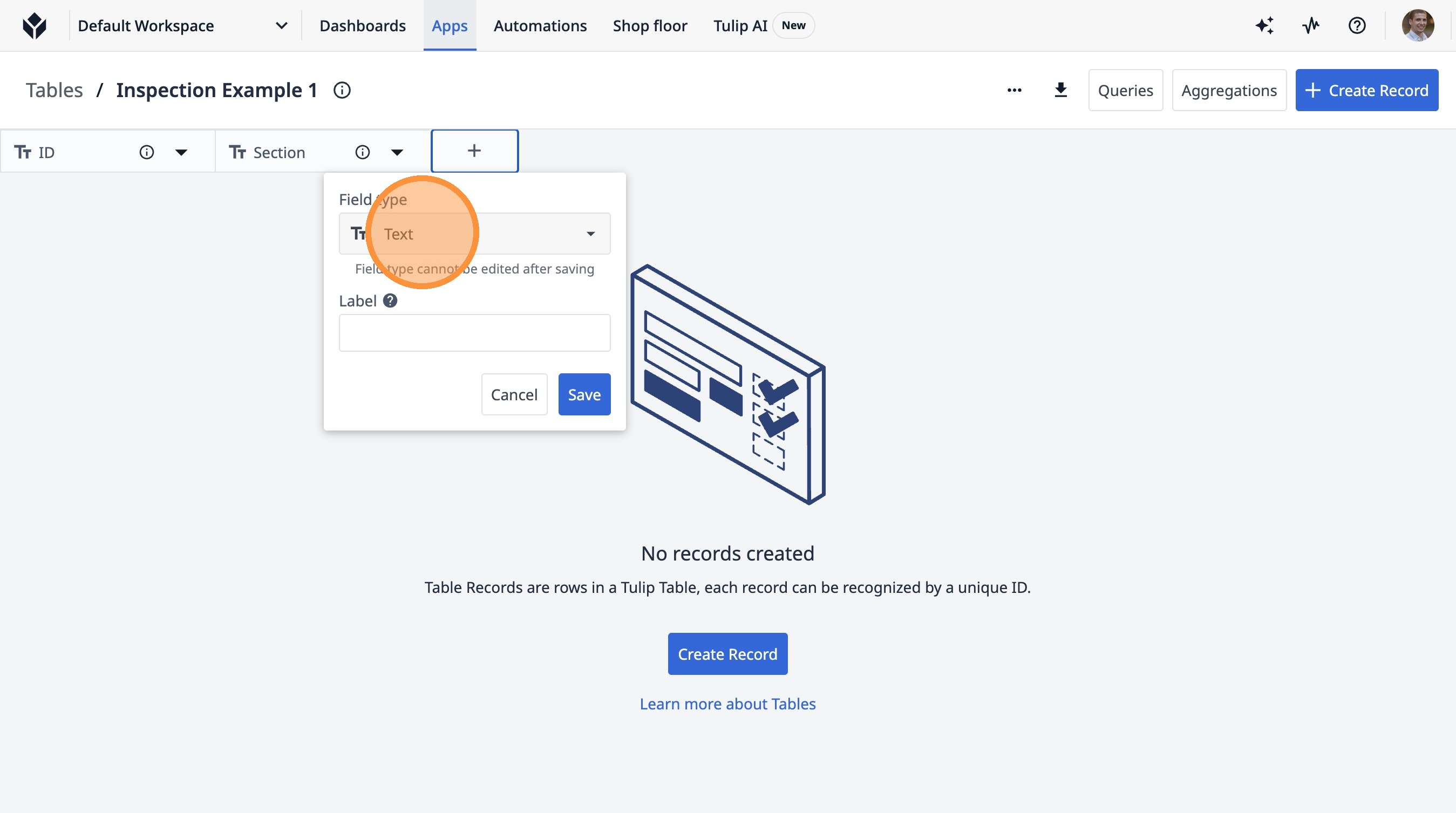Image resolution: width=1456 pixels, height=813 pixels.
Task: Download table data with download icon
Action: pos(1060,91)
